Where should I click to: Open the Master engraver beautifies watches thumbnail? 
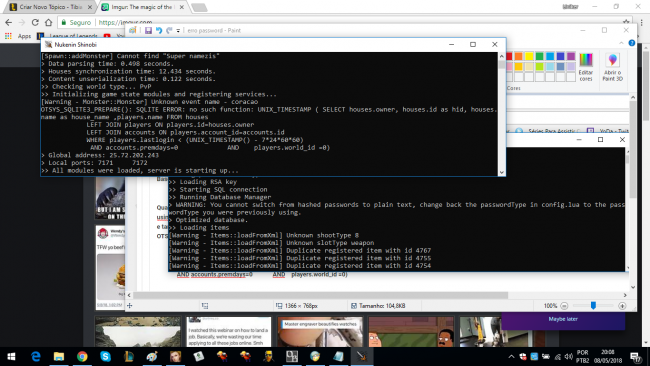click(x=320, y=332)
